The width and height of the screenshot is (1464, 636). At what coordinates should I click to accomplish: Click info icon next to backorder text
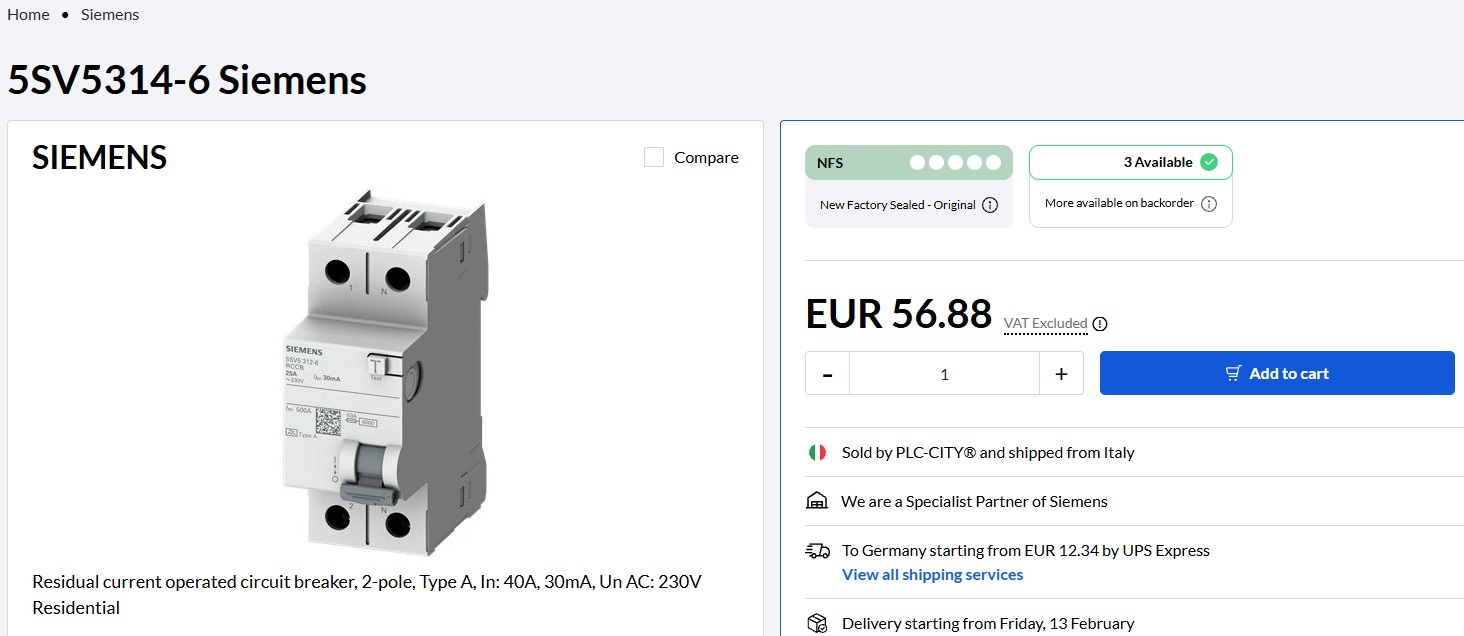pos(1208,203)
